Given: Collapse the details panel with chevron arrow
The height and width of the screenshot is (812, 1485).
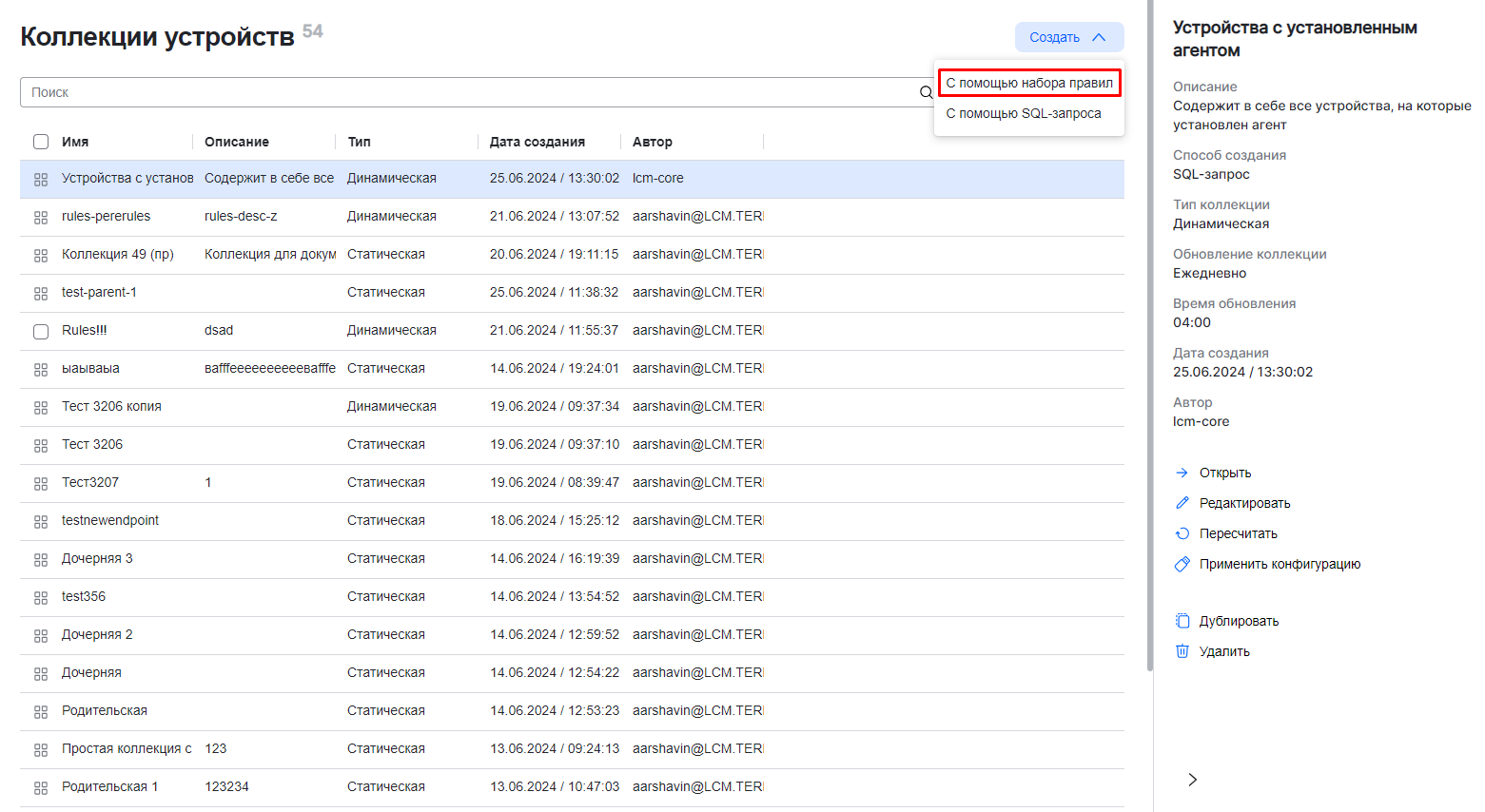Looking at the screenshot, I should (x=1192, y=780).
